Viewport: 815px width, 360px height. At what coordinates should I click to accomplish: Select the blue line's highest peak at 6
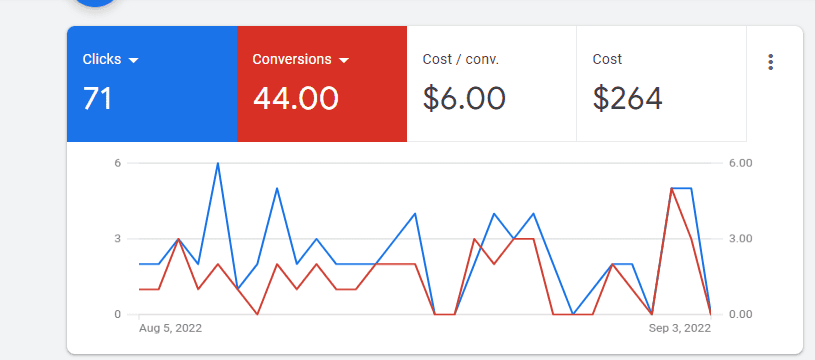(x=218, y=163)
